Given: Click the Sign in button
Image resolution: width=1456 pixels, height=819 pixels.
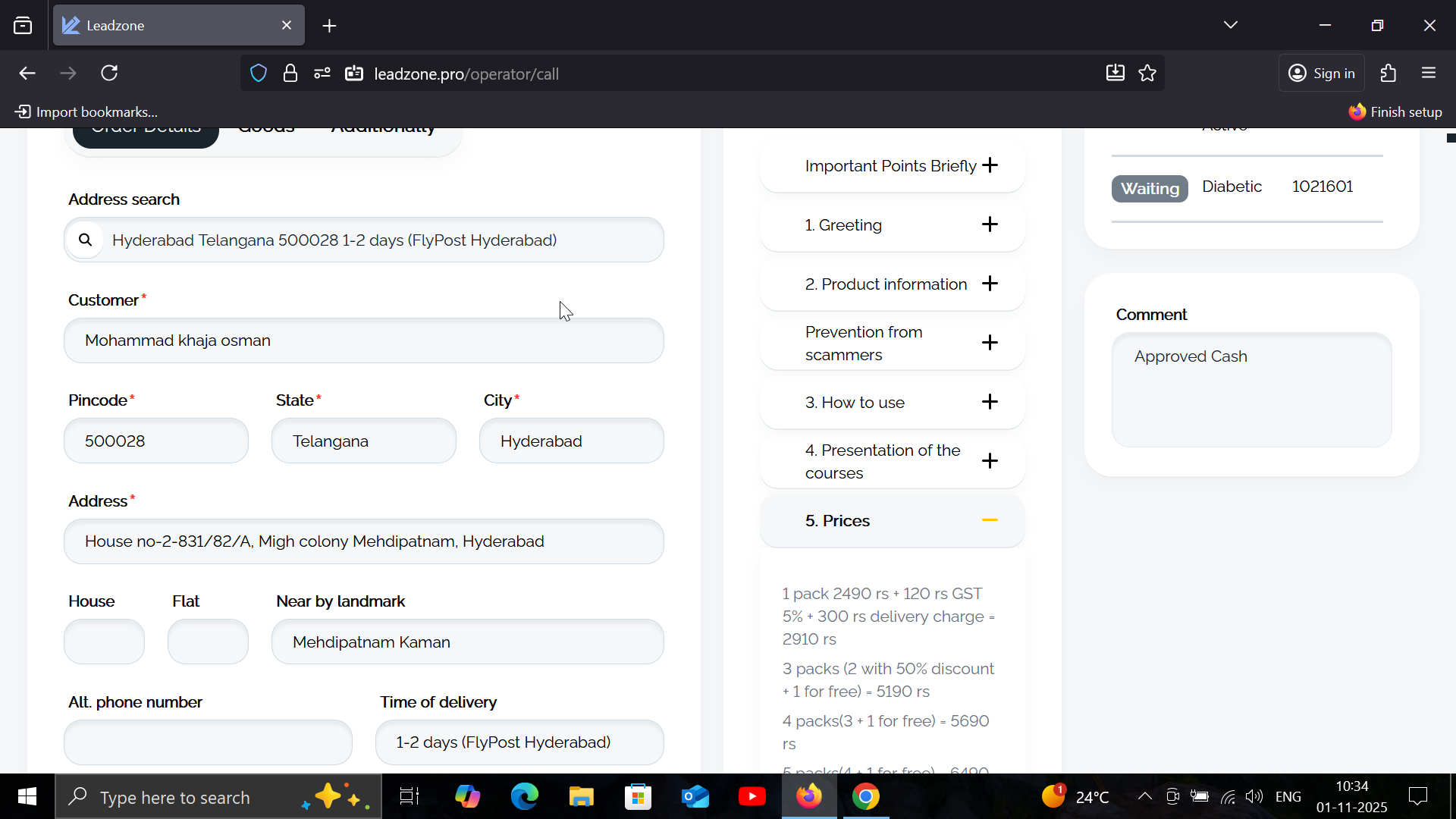Looking at the screenshot, I should tap(1322, 74).
